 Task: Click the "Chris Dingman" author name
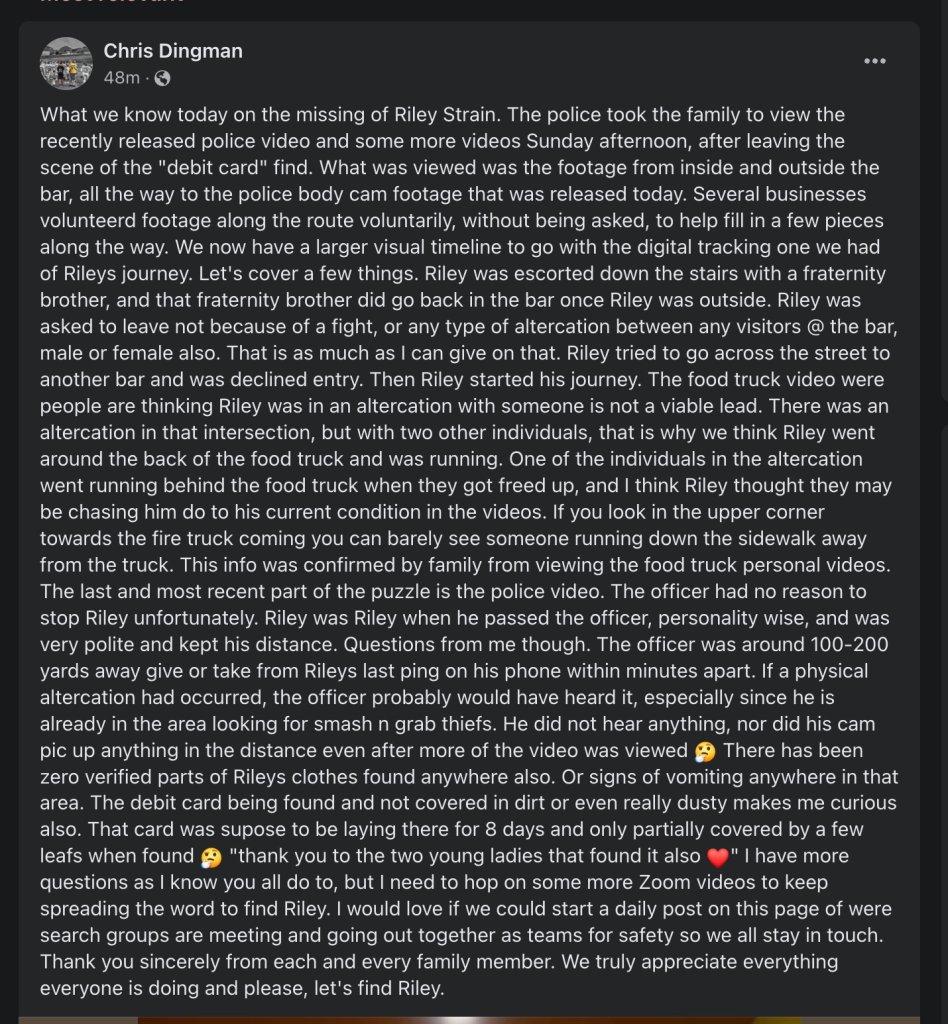pos(173,50)
